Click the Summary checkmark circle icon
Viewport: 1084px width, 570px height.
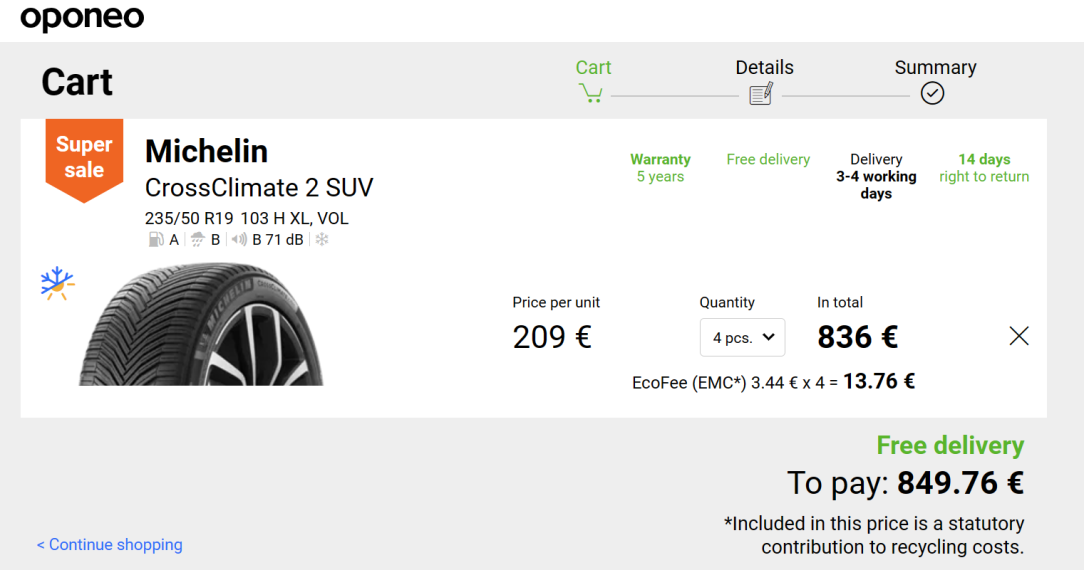tap(932, 93)
